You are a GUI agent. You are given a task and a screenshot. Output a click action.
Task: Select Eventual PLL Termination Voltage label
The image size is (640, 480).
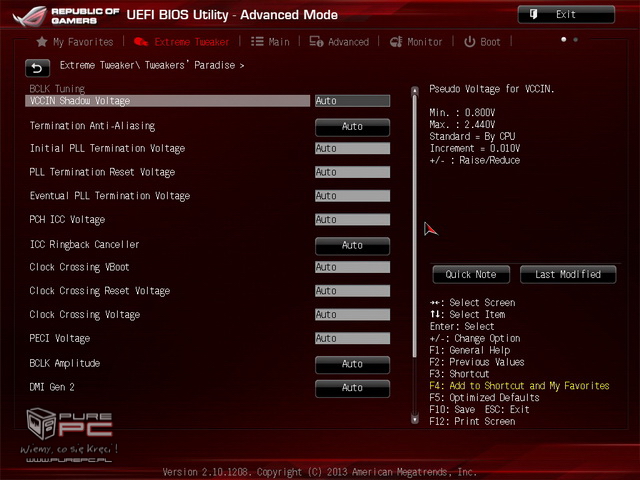tap(110, 196)
